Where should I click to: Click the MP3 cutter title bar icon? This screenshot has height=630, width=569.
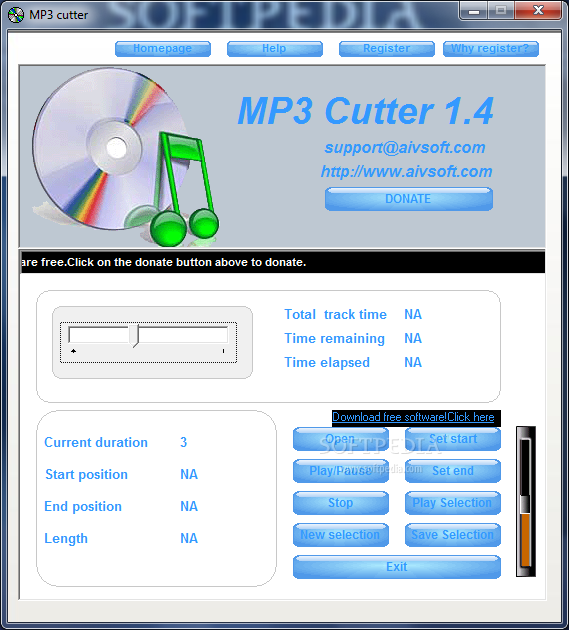[x=16, y=15]
